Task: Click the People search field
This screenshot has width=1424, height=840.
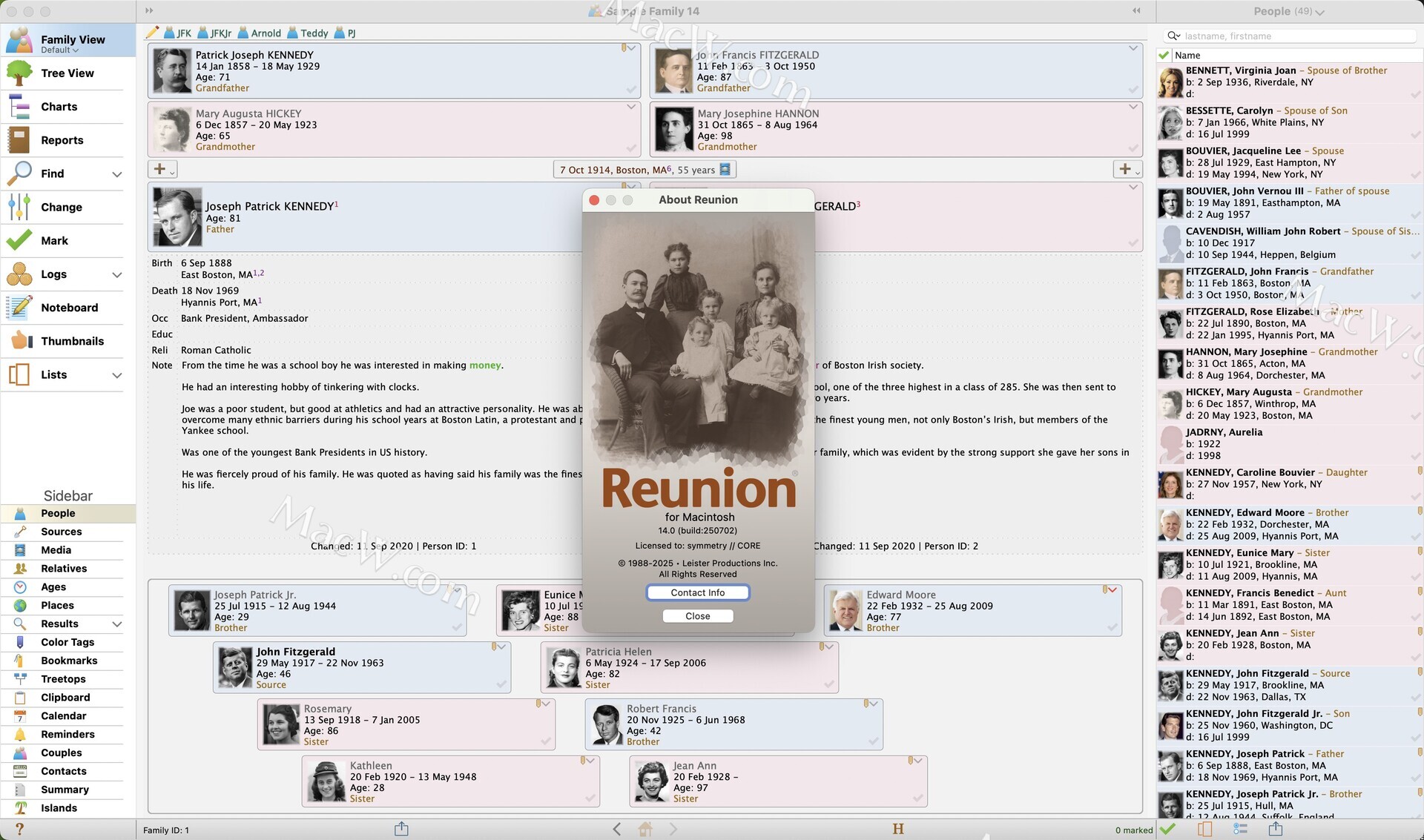Action: (1290, 36)
